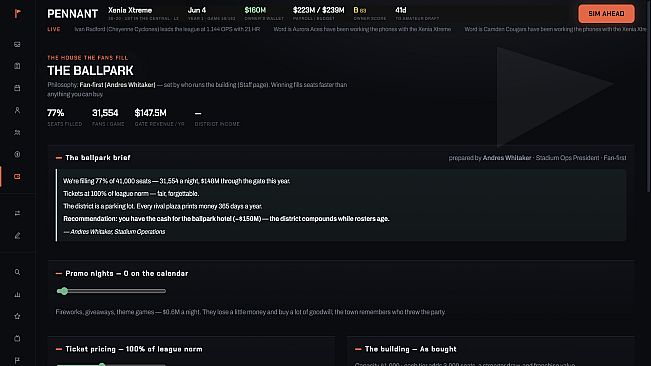
Task: Open the single person icon in sidebar
Action: click(x=17, y=110)
